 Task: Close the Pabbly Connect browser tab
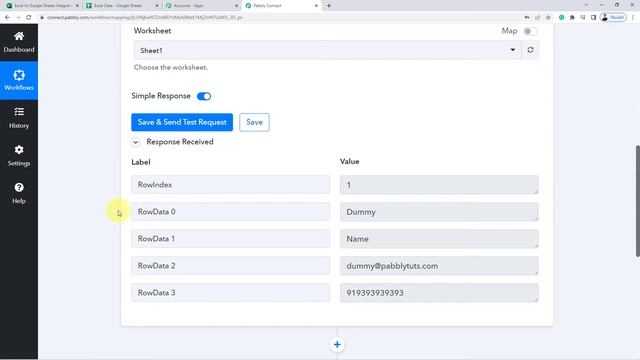tap(316, 6)
